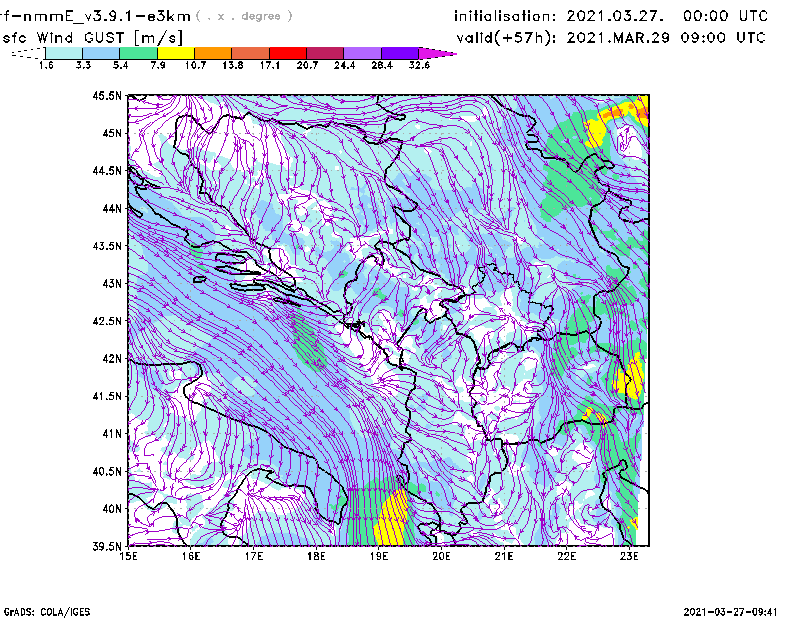Click the 23E longitude label
The width and height of the screenshot is (800, 618).
tap(629, 556)
